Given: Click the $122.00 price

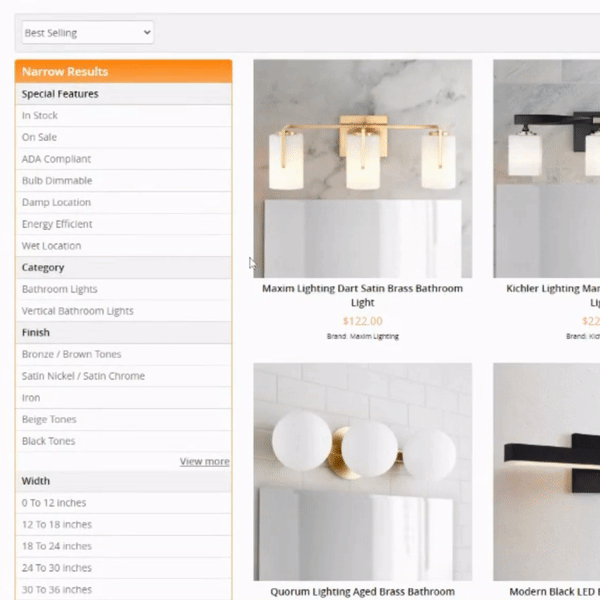Looking at the screenshot, I should tap(362, 321).
